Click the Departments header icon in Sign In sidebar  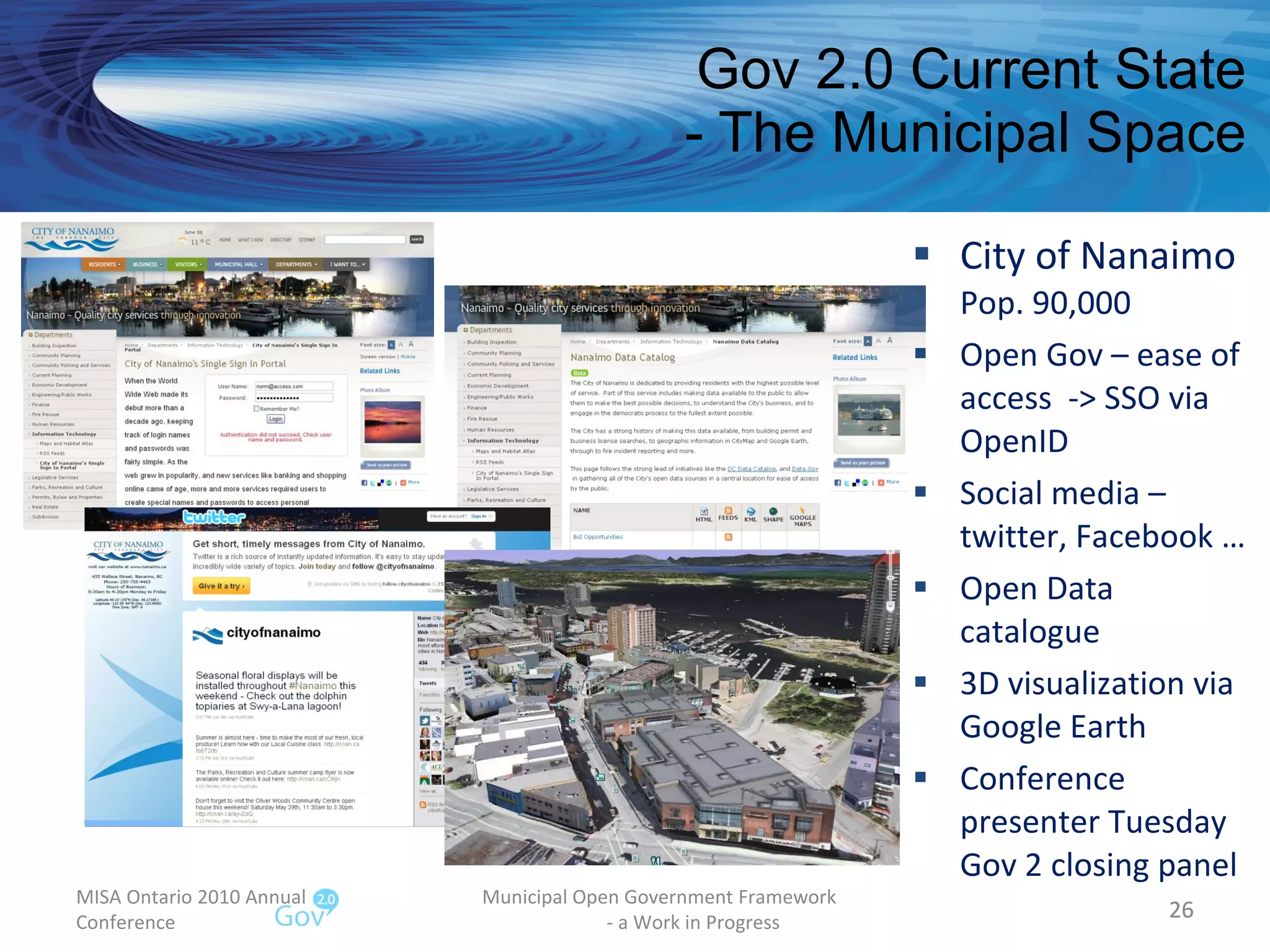coord(31,335)
